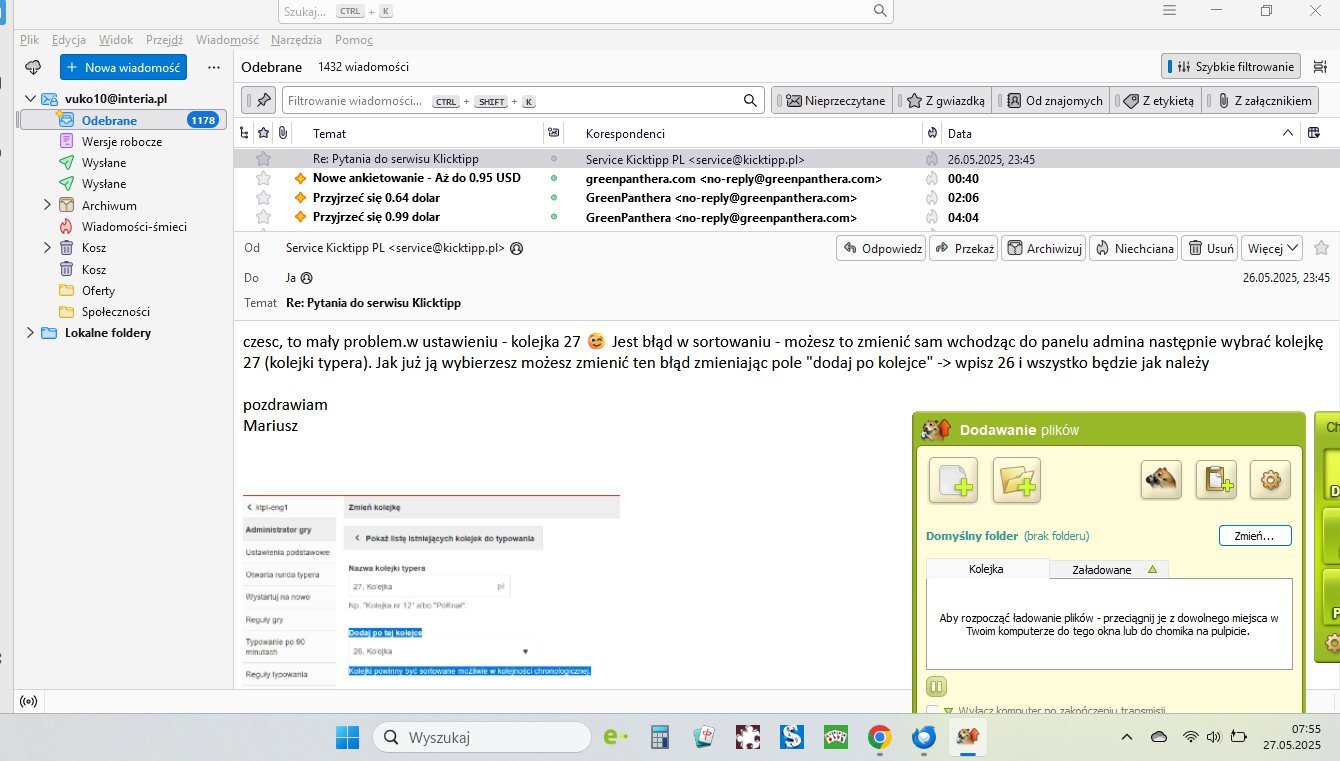This screenshot has width=1340, height=761.
Task: Click the download messages cloud icon
Action: 33,67
